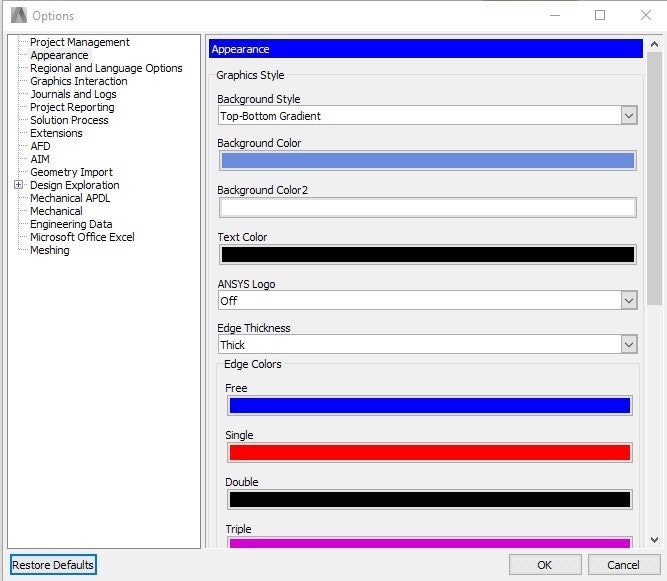667x581 pixels.
Task: Minimize the Options window
Action: (555, 15)
